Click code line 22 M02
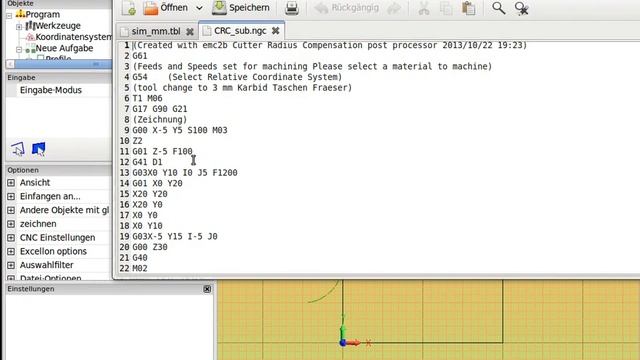 pos(140,268)
